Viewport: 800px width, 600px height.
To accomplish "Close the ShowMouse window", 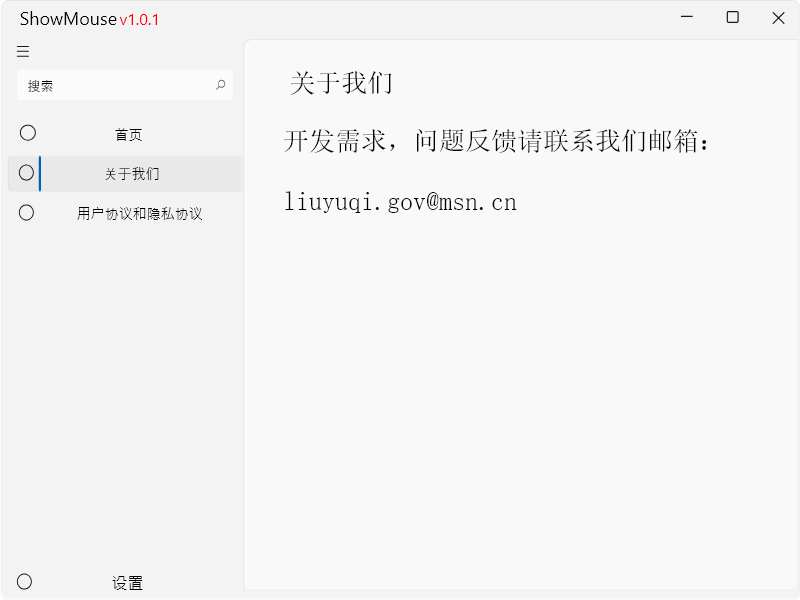I will [778, 18].
